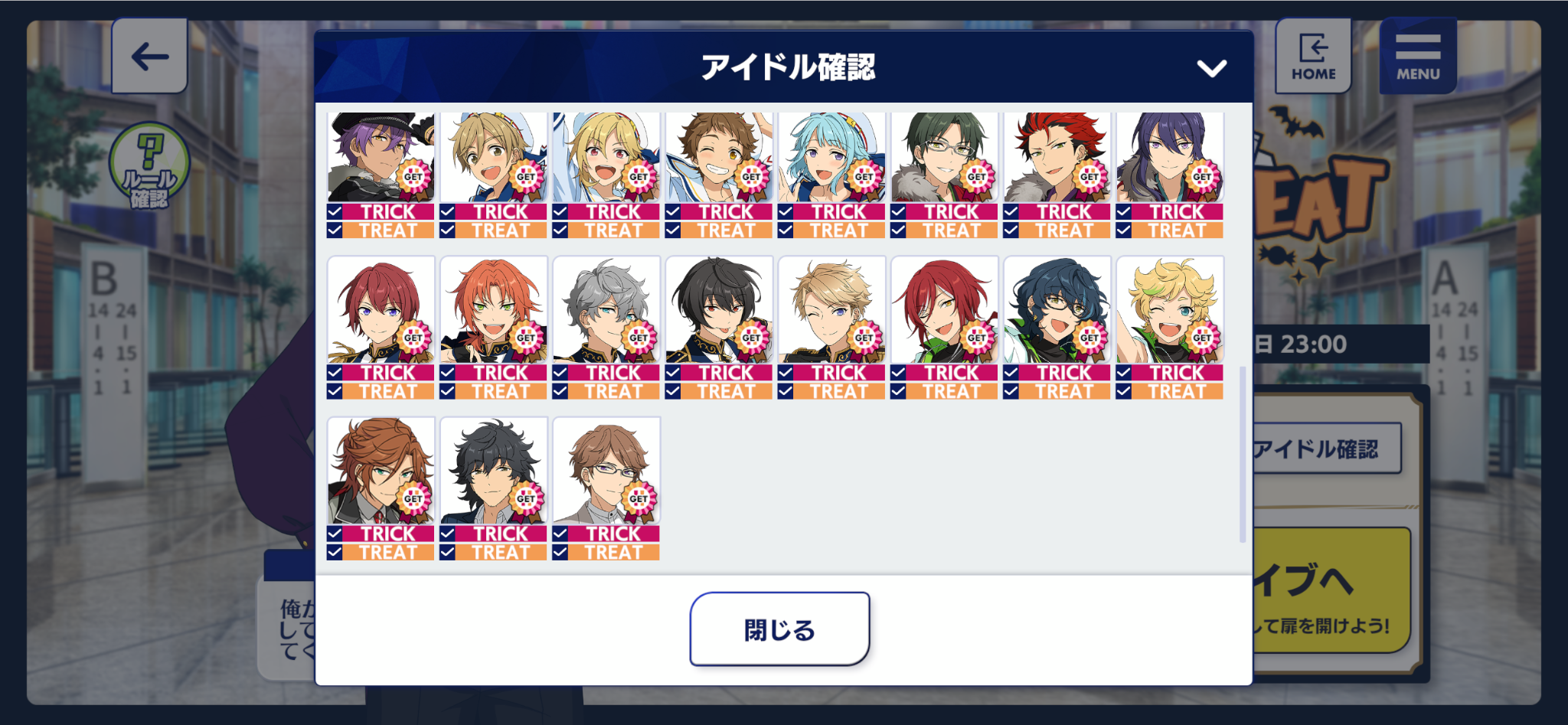Open the HOME screen icon
1568x725 pixels.
tap(1313, 56)
